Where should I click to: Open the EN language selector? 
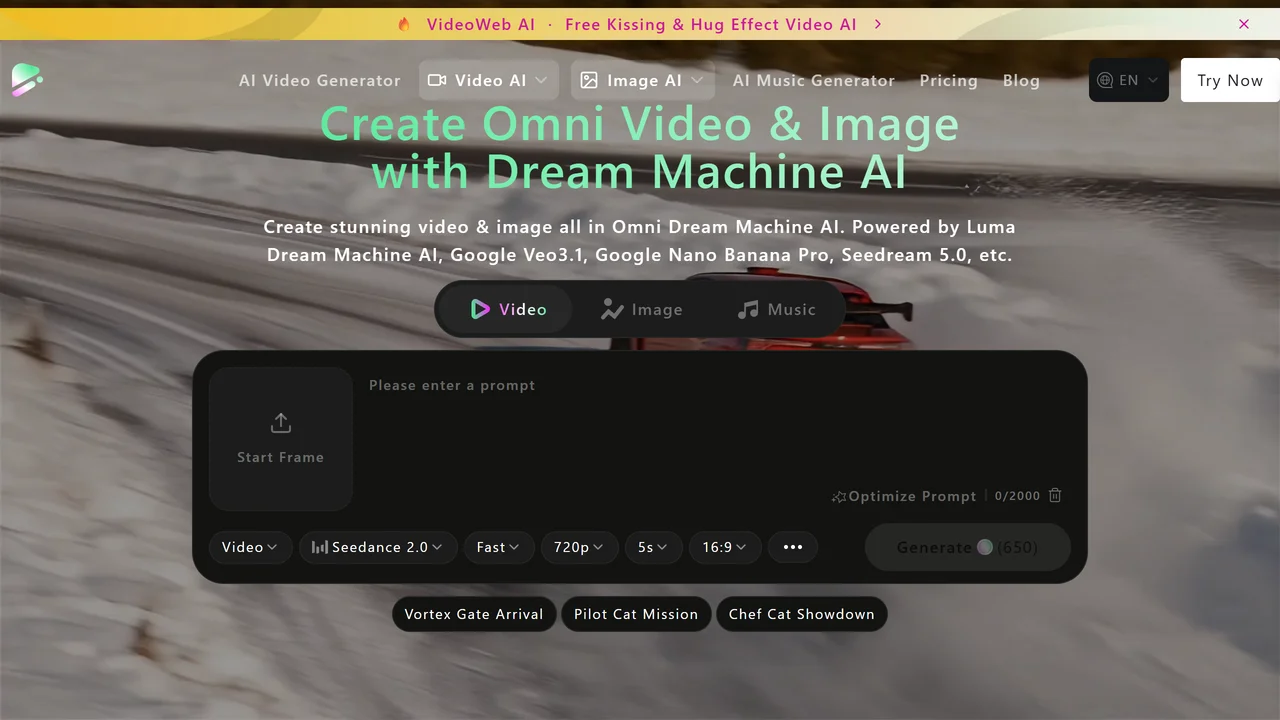pos(1129,80)
